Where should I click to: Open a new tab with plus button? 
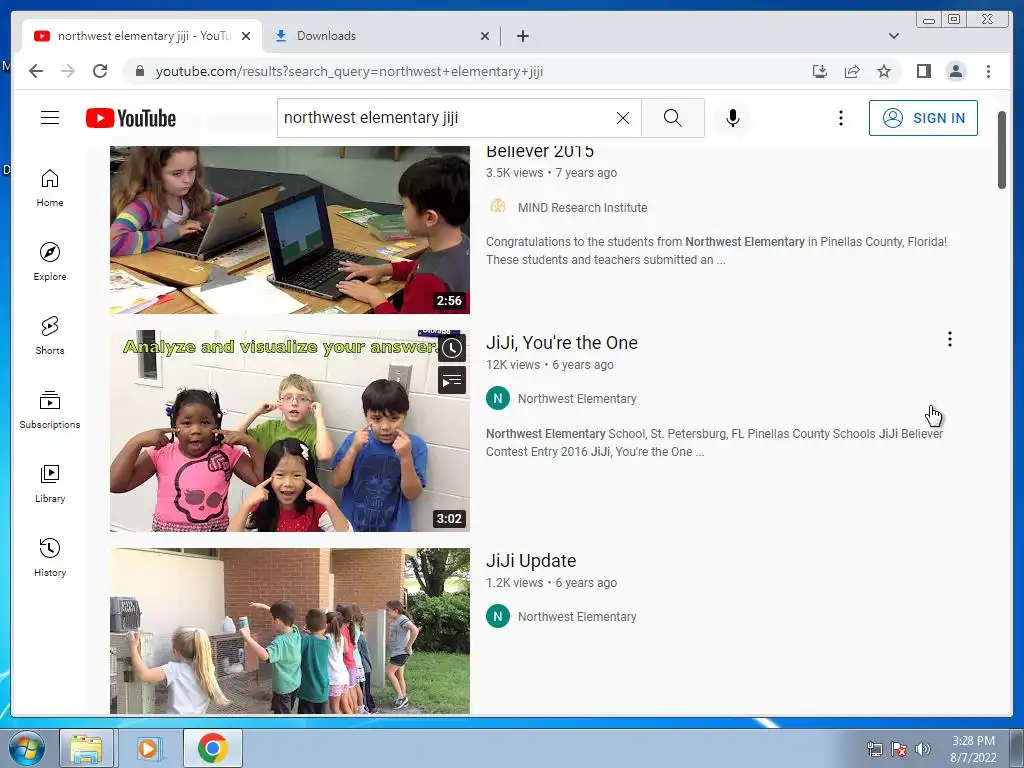[x=522, y=36]
